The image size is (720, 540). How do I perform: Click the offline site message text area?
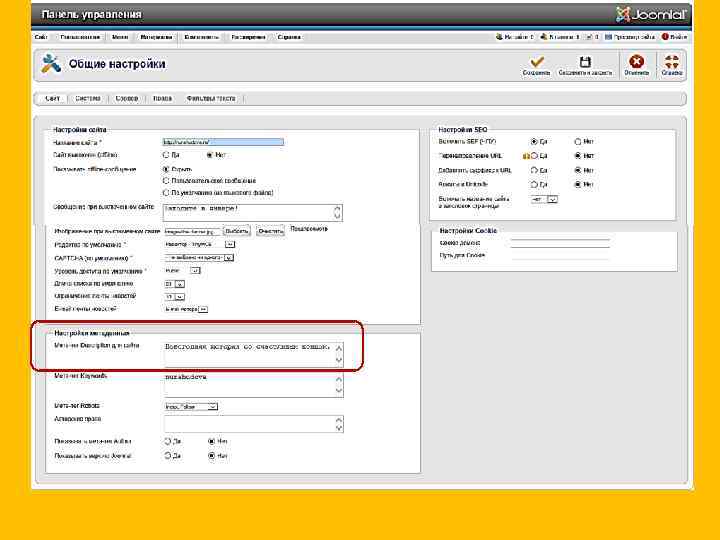coord(253,213)
